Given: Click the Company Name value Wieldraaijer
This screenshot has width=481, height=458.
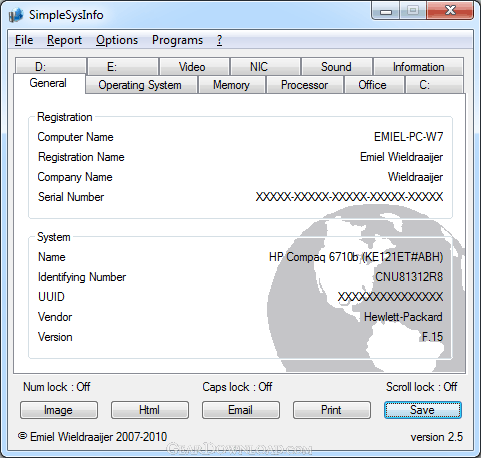Looking at the screenshot, I should (x=415, y=177).
